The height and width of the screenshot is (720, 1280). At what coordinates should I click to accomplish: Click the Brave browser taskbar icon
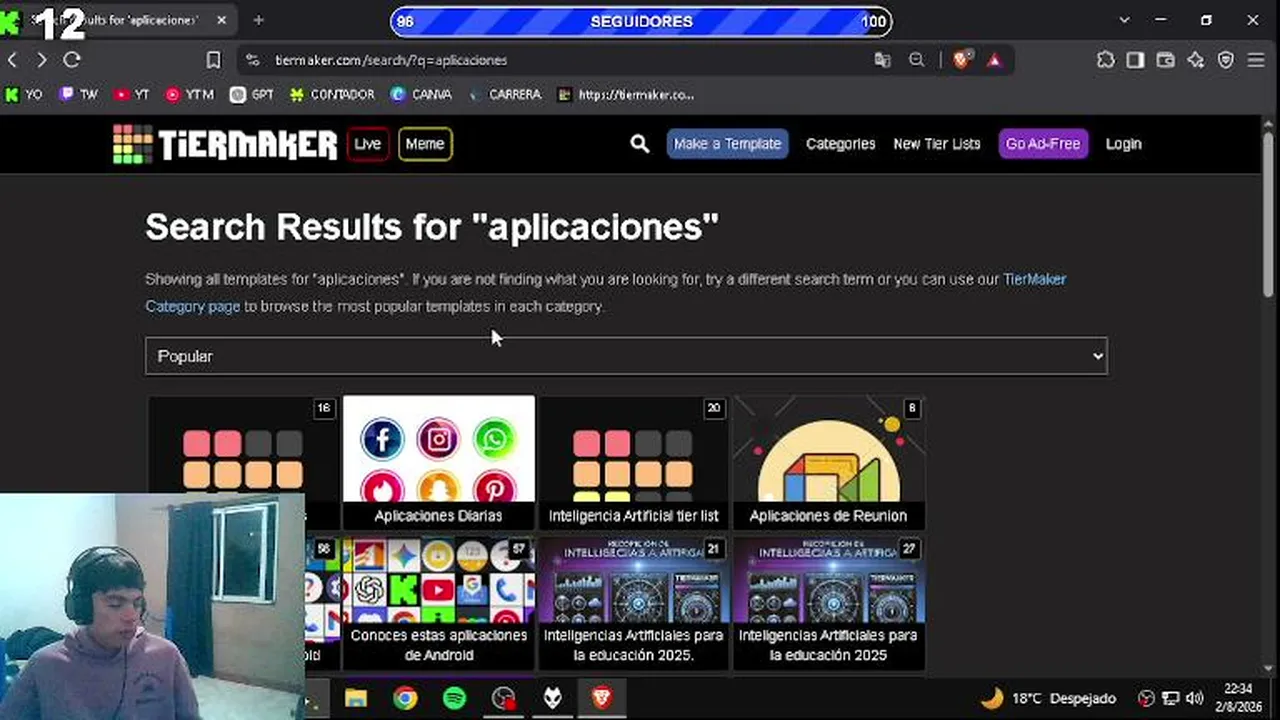point(601,697)
